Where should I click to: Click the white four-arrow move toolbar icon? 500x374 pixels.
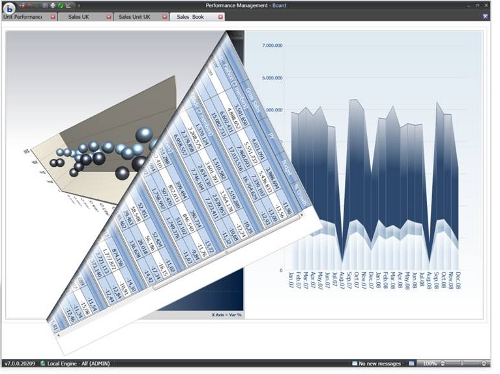pyautogui.click(x=53, y=6)
